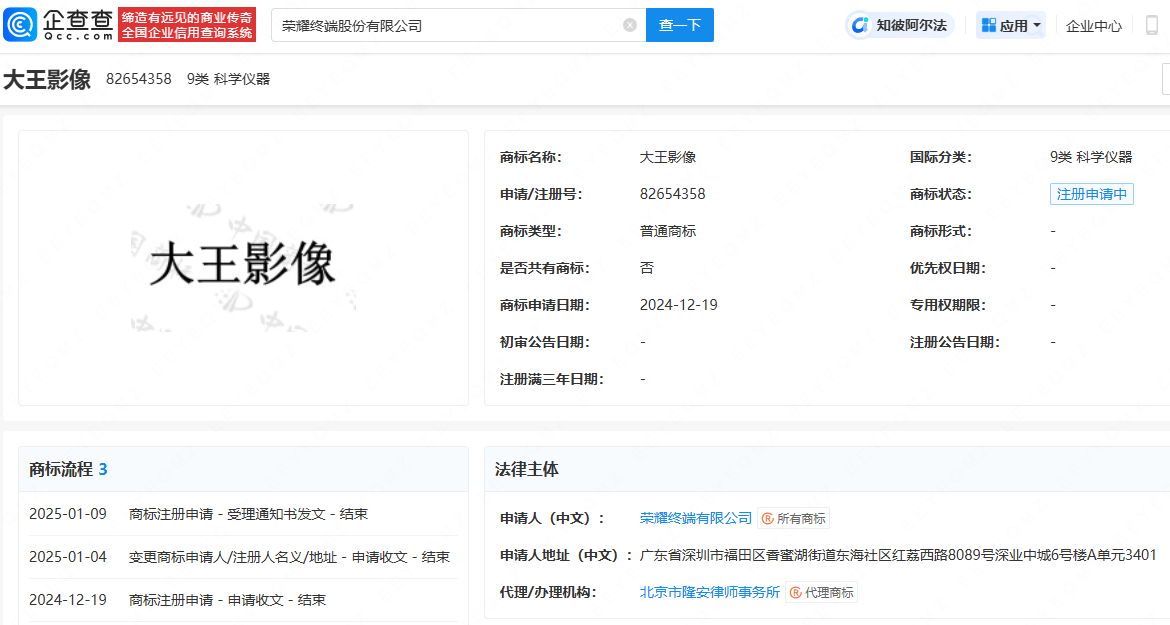The width and height of the screenshot is (1170, 625).
Task: Click the page title 大王影像
Action: (47, 79)
